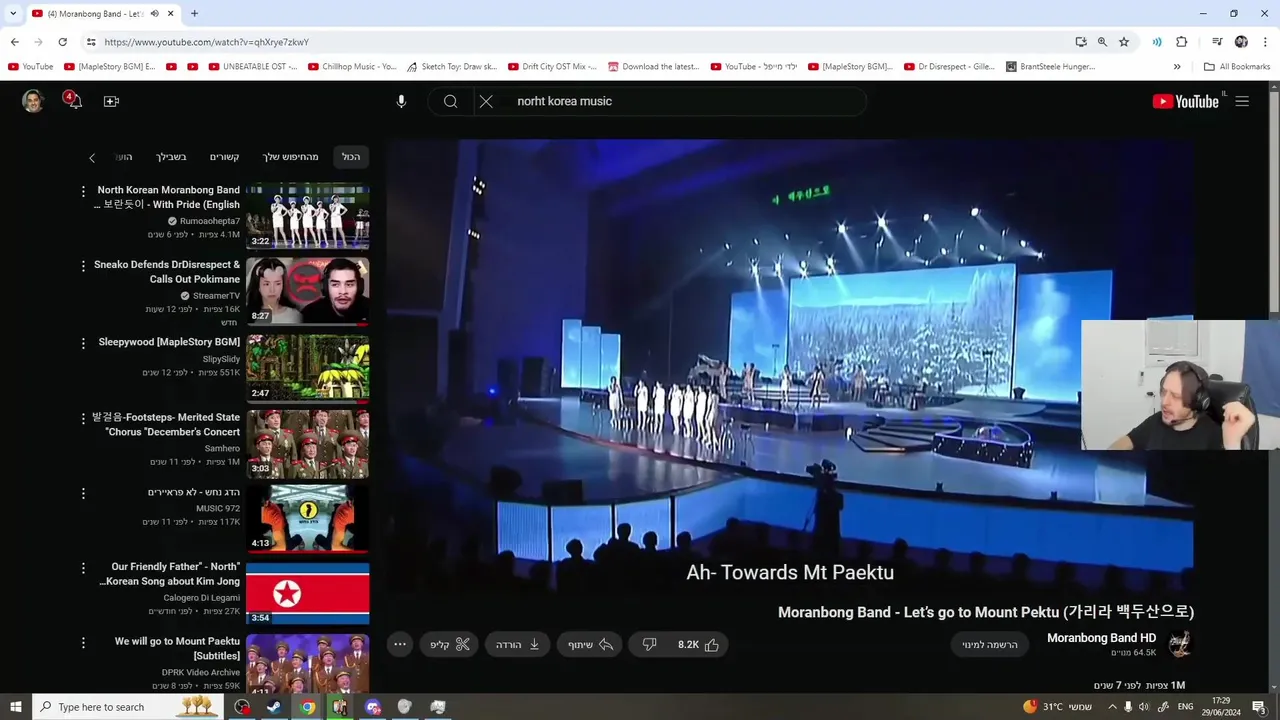The height and width of the screenshot is (720, 1280).
Task: Click the search magnifier button
Action: pos(450,101)
